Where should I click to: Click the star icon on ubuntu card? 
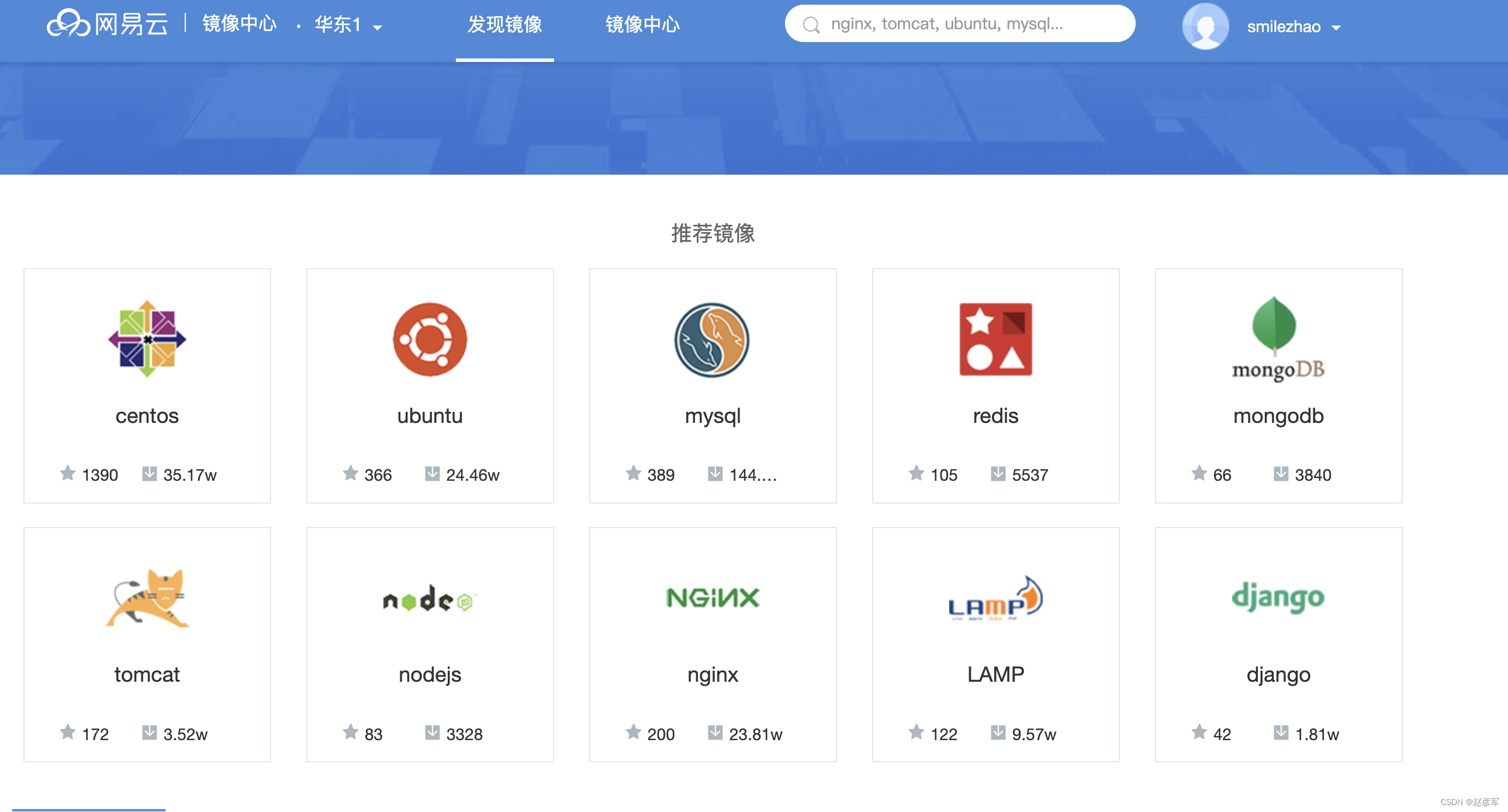pos(351,473)
